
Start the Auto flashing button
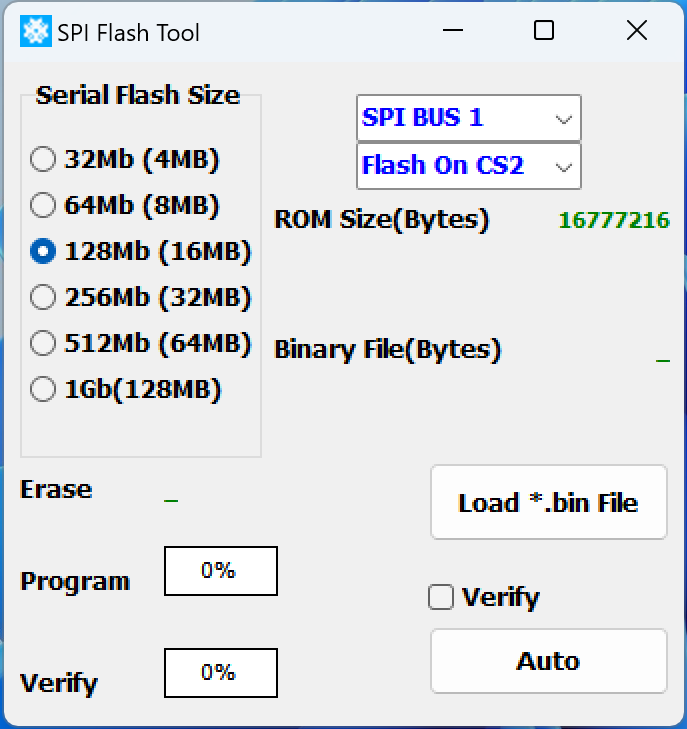tap(548, 661)
